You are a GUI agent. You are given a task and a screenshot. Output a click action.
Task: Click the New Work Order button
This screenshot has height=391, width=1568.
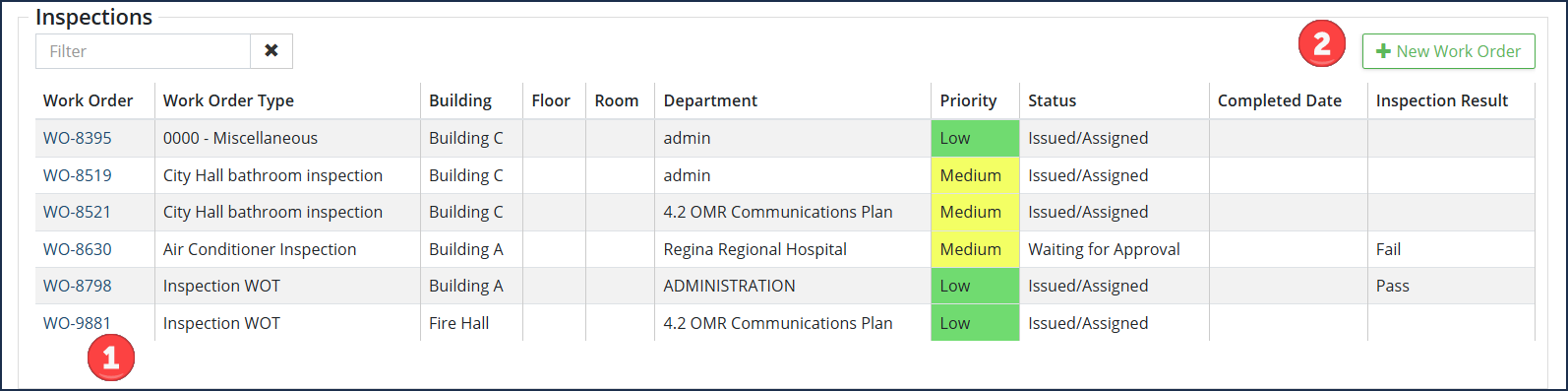1448,51
